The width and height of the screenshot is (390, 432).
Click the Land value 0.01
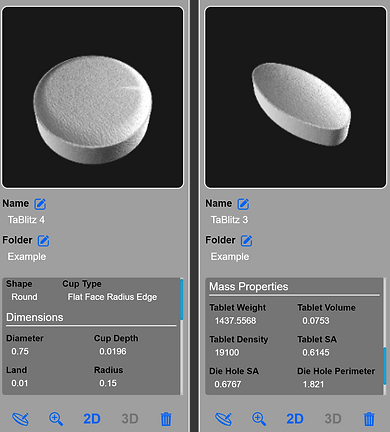(20, 383)
